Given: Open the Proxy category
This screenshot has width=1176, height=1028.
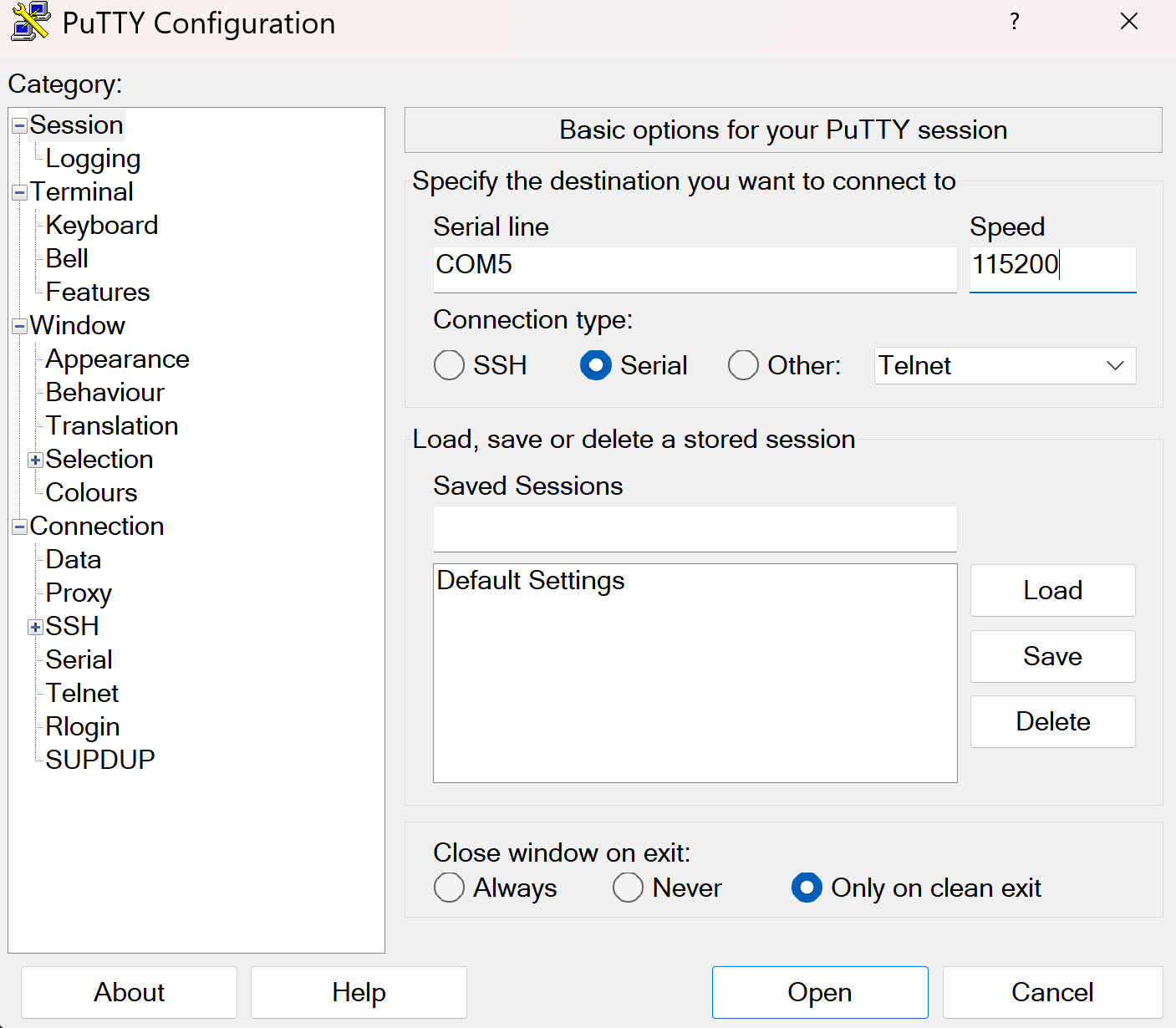Looking at the screenshot, I should pos(79,593).
